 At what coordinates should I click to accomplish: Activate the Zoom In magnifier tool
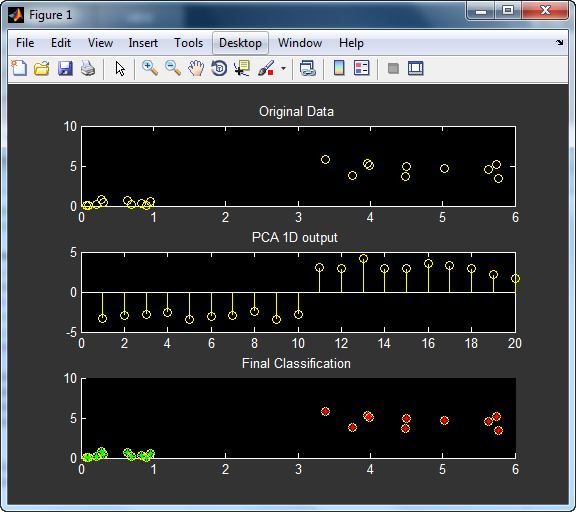pos(150,68)
